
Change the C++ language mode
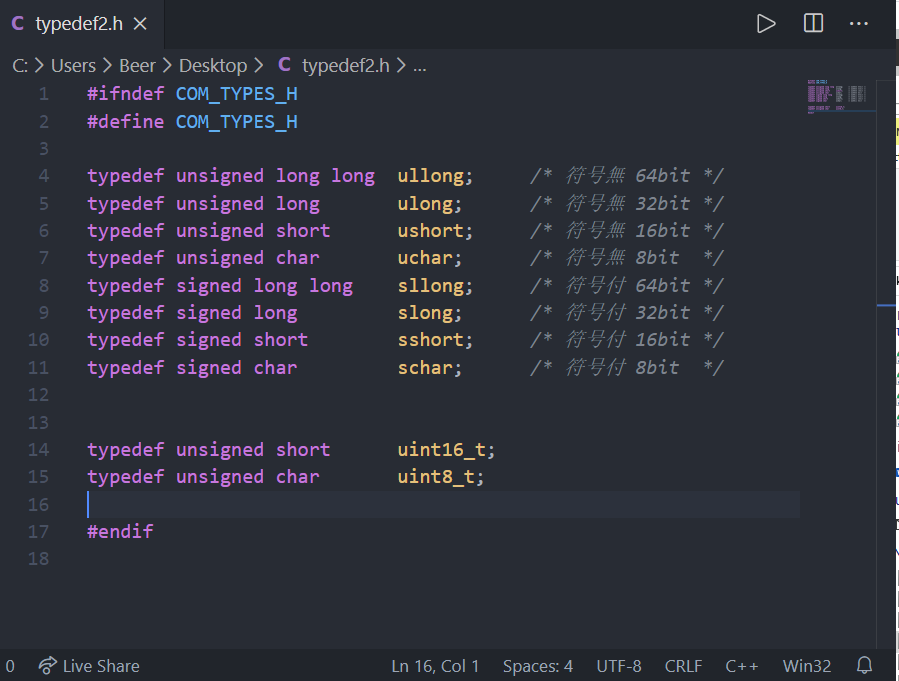point(741,666)
